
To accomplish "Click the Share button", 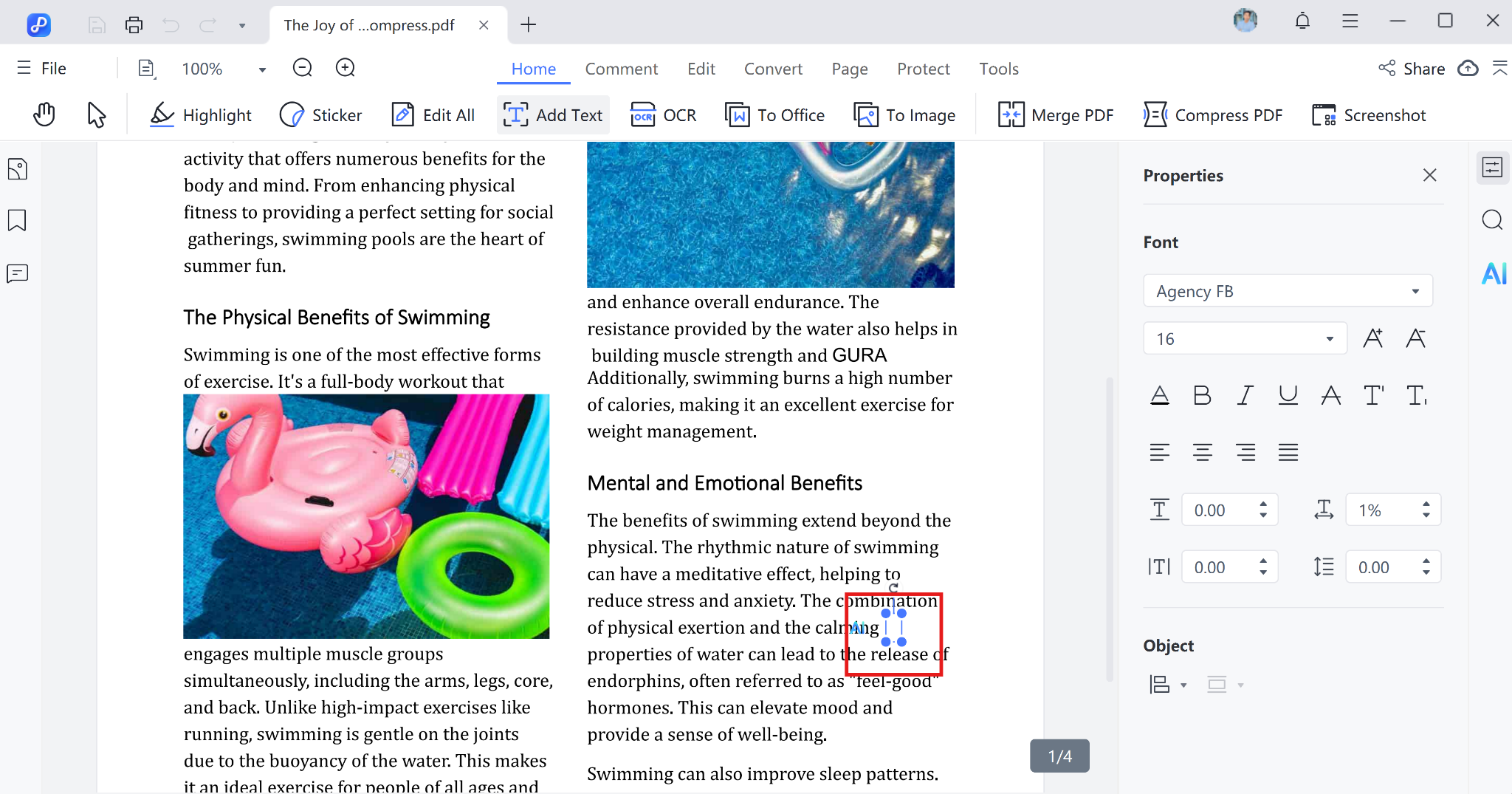I will [x=1412, y=69].
